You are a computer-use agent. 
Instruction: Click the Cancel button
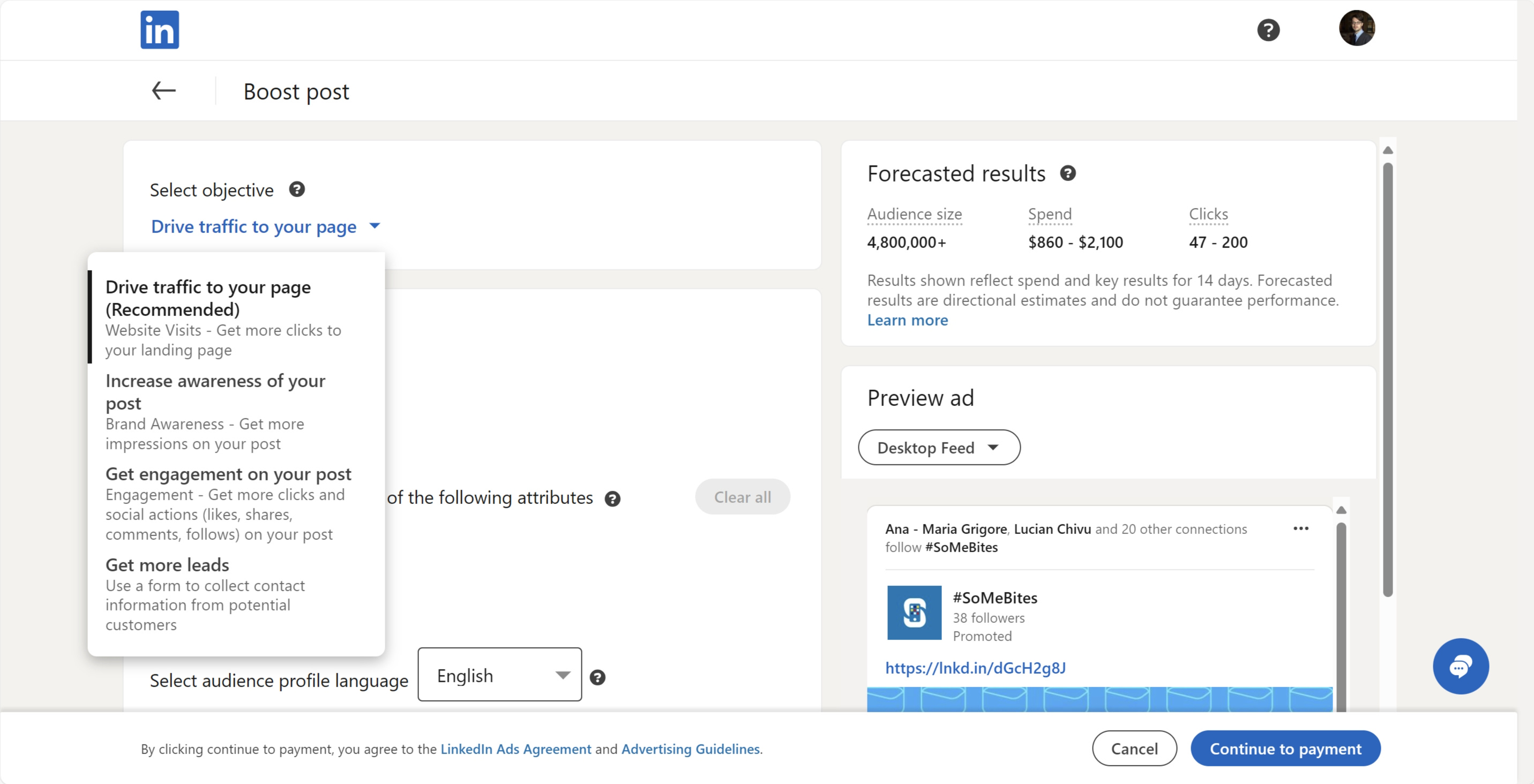pos(1134,748)
